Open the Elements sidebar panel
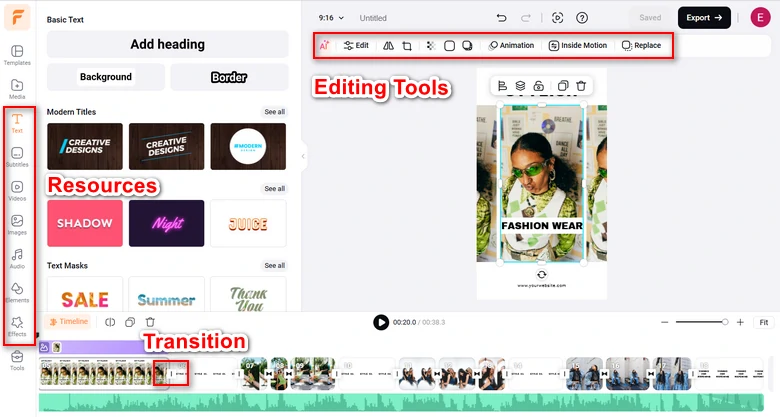Viewport: 780px width, 417px height. click(17, 292)
